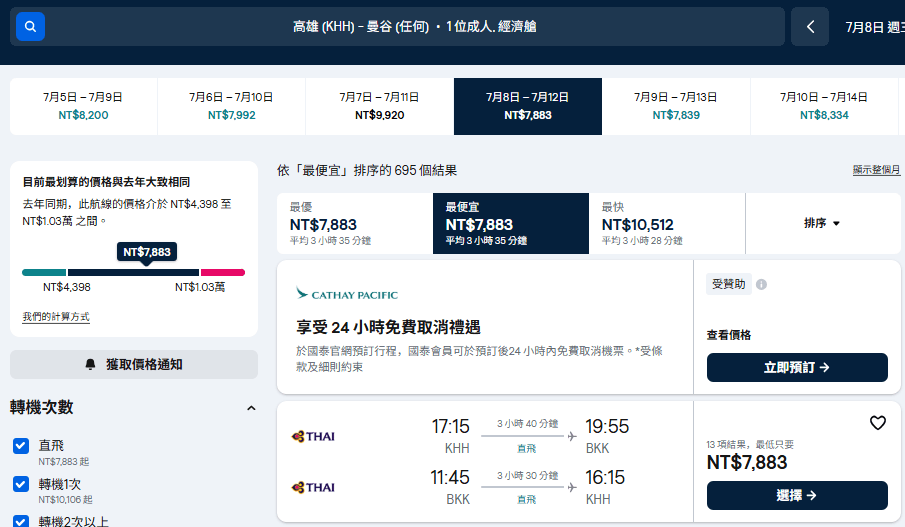
Task: Select the 7月9日 – 7月13日 date tab
Action: 676,106
